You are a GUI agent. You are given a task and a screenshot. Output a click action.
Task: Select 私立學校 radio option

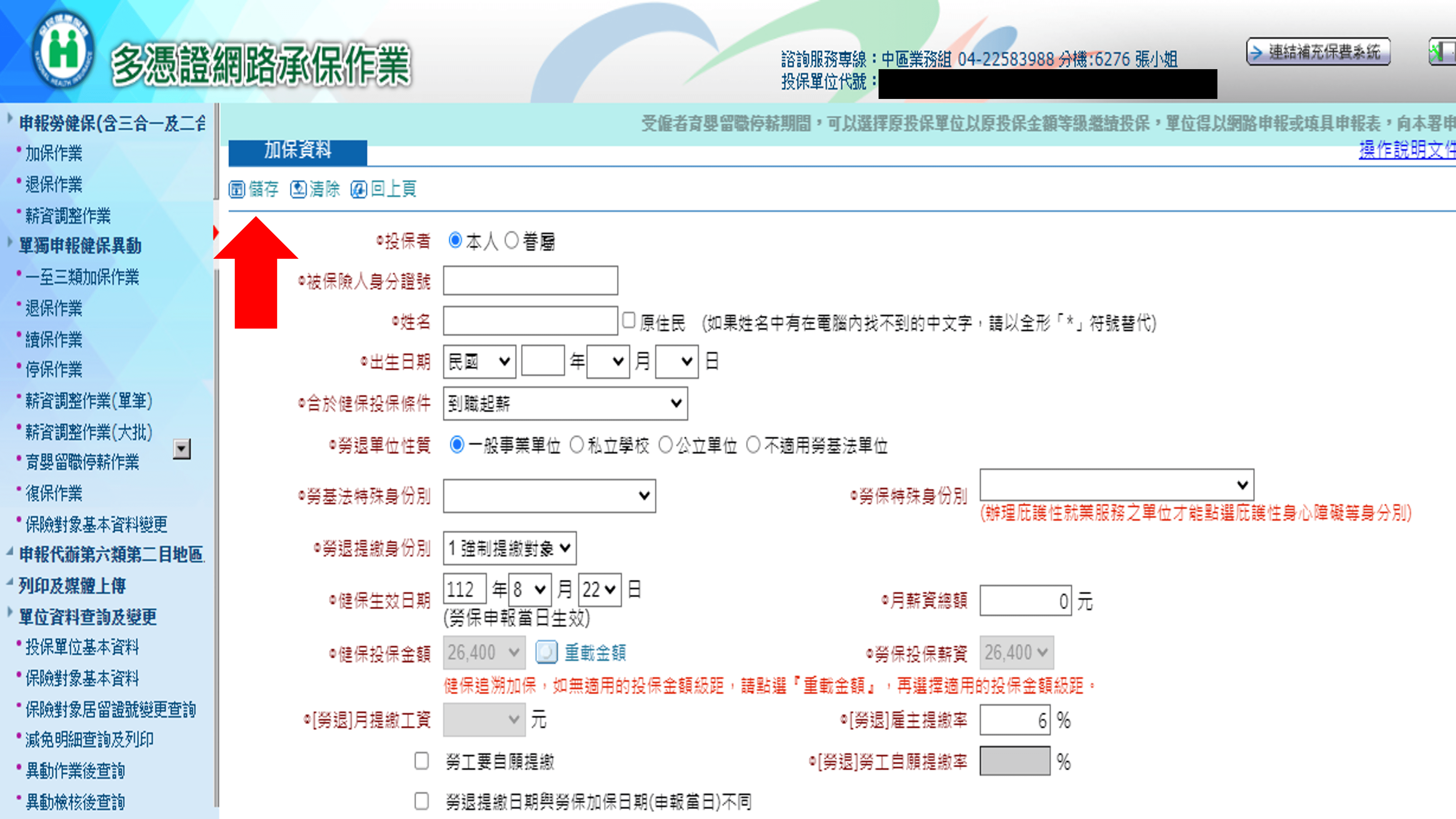click(x=576, y=445)
